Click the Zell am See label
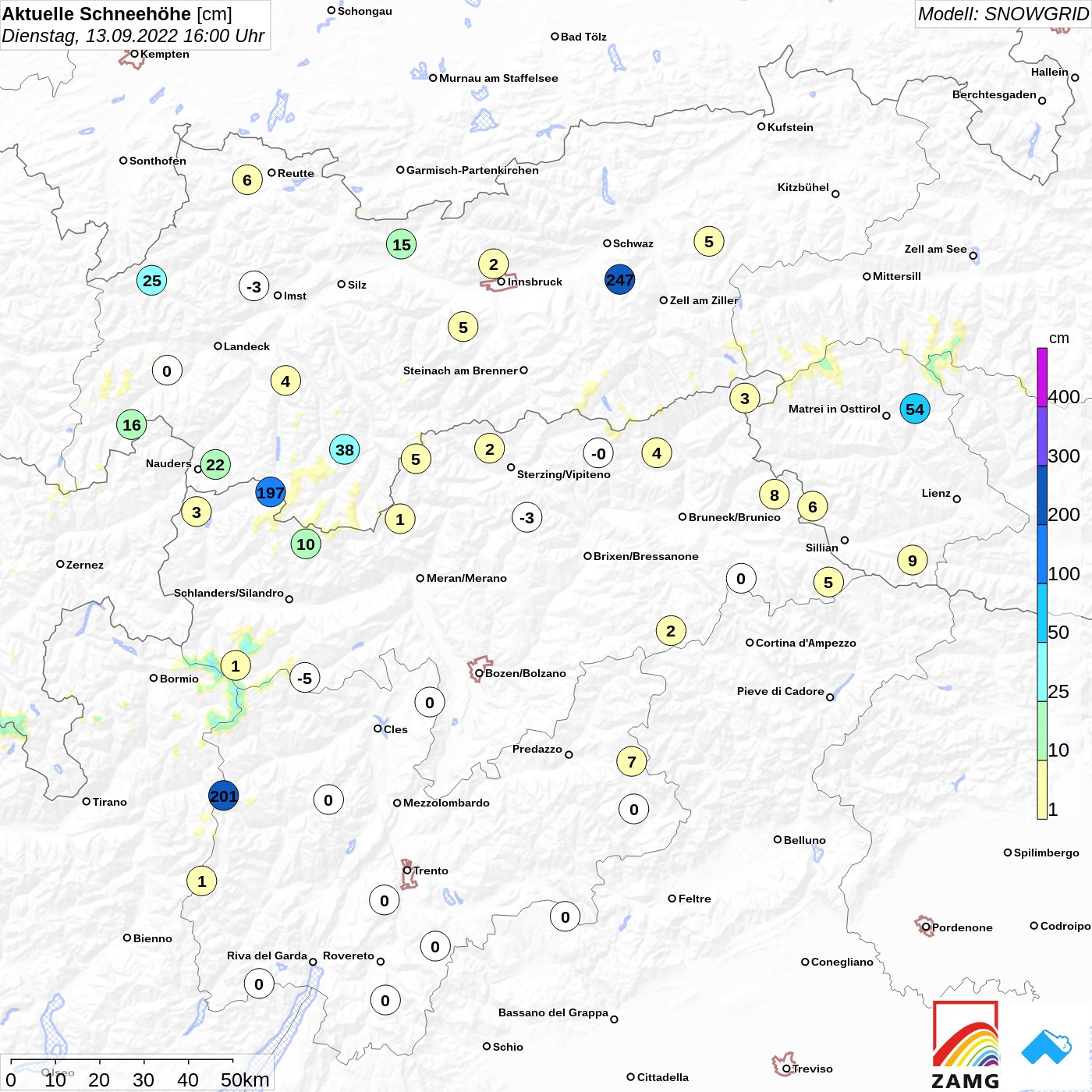The image size is (1092, 1092). tap(936, 249)
